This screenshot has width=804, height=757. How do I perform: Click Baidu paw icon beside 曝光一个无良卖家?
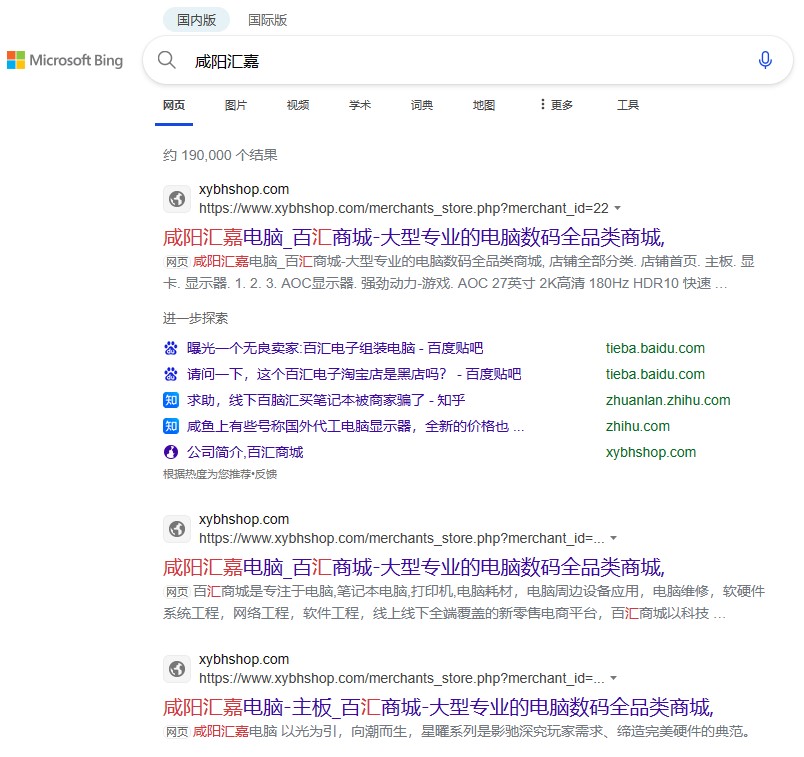(x=171, y=348)
